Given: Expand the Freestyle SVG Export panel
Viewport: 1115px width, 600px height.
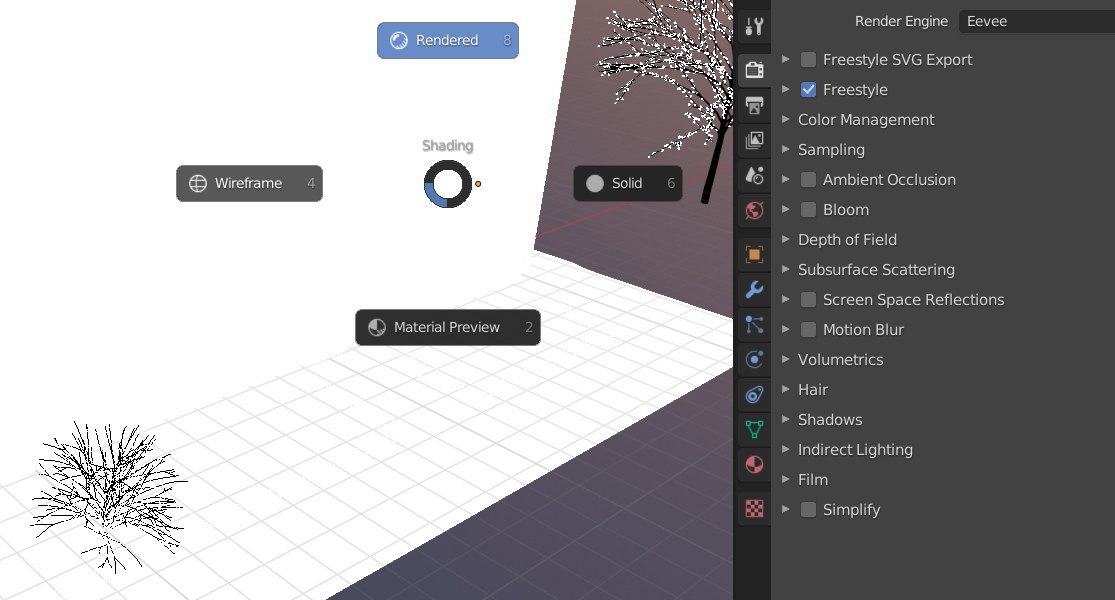Looking at the screenshot, I should click(786, 59).
